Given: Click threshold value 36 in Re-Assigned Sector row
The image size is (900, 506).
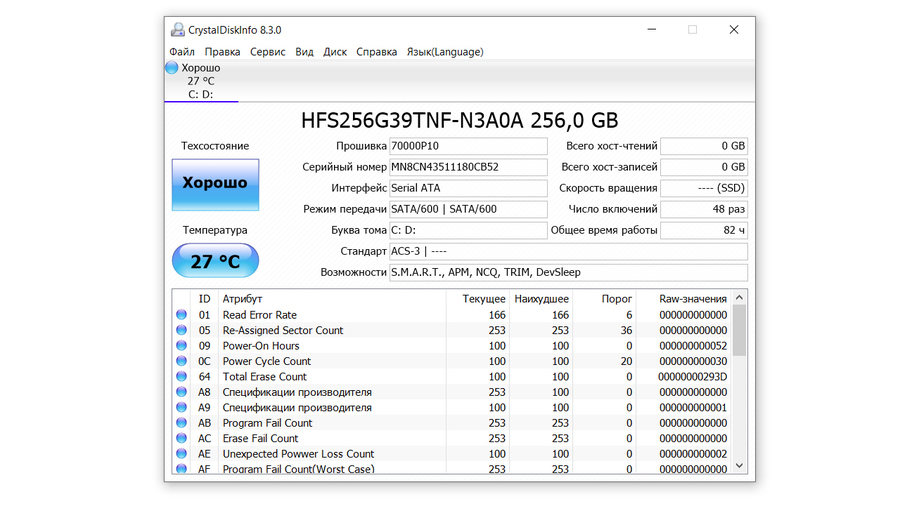Looking at the screenshot, I should pyautogui.click(x=626, y=330).
